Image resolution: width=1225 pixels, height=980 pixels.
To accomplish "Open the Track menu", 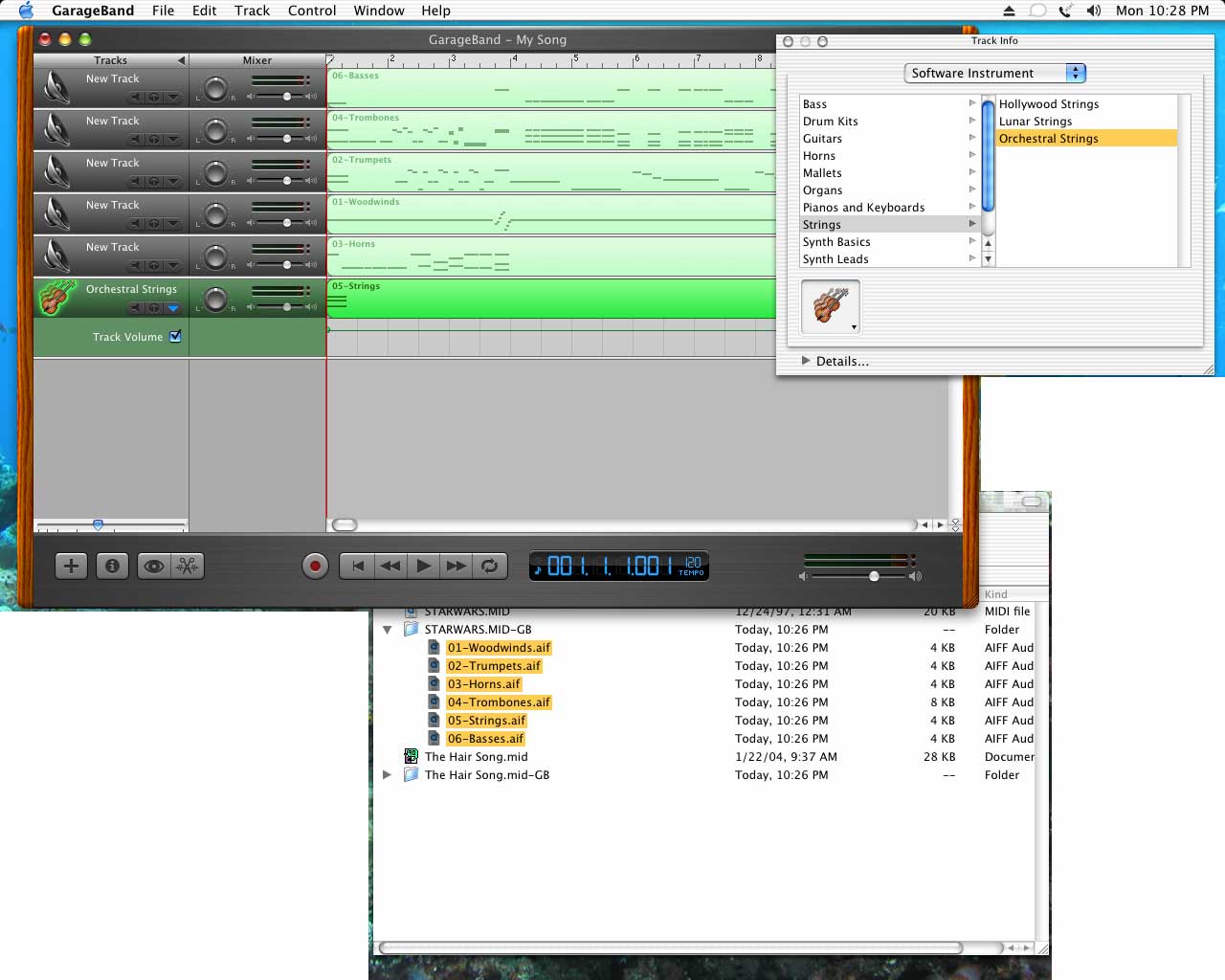I will pyautogui.click(x=252, y=11).
